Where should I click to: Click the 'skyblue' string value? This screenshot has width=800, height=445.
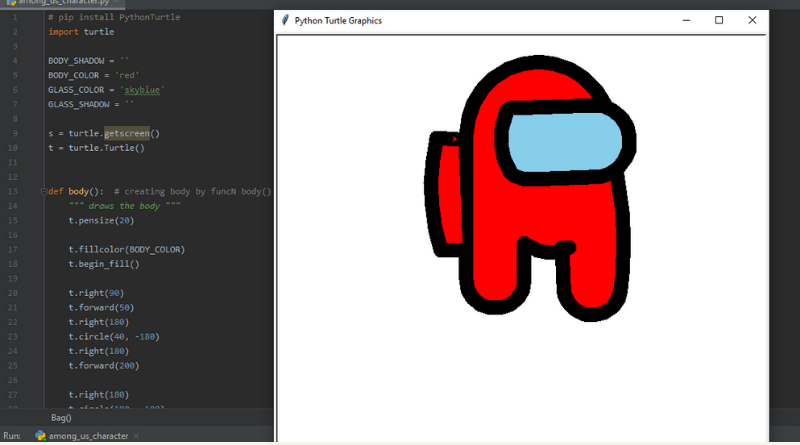(142, 90)
